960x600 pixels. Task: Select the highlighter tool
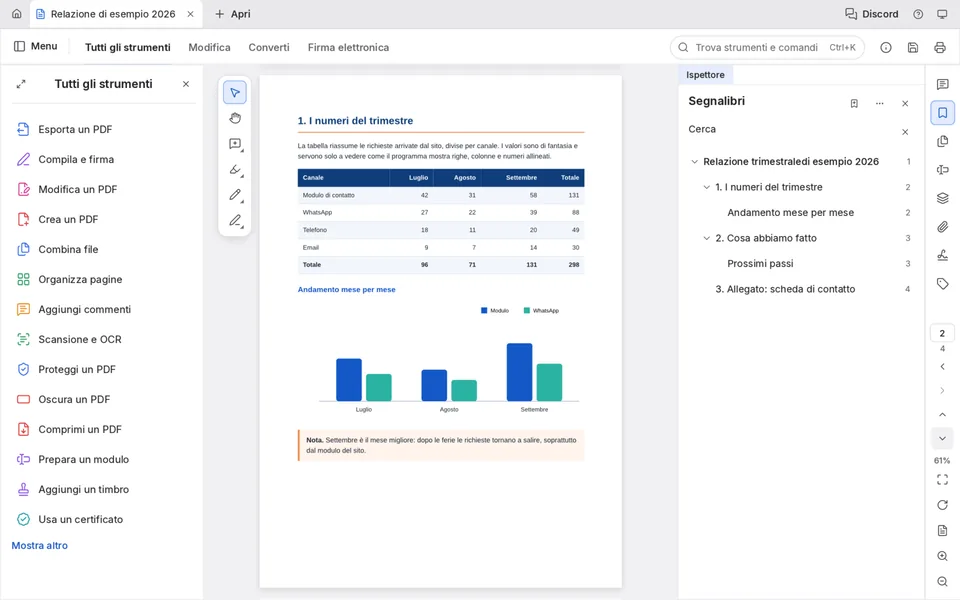pyautogui.click(x=234, y=170)
